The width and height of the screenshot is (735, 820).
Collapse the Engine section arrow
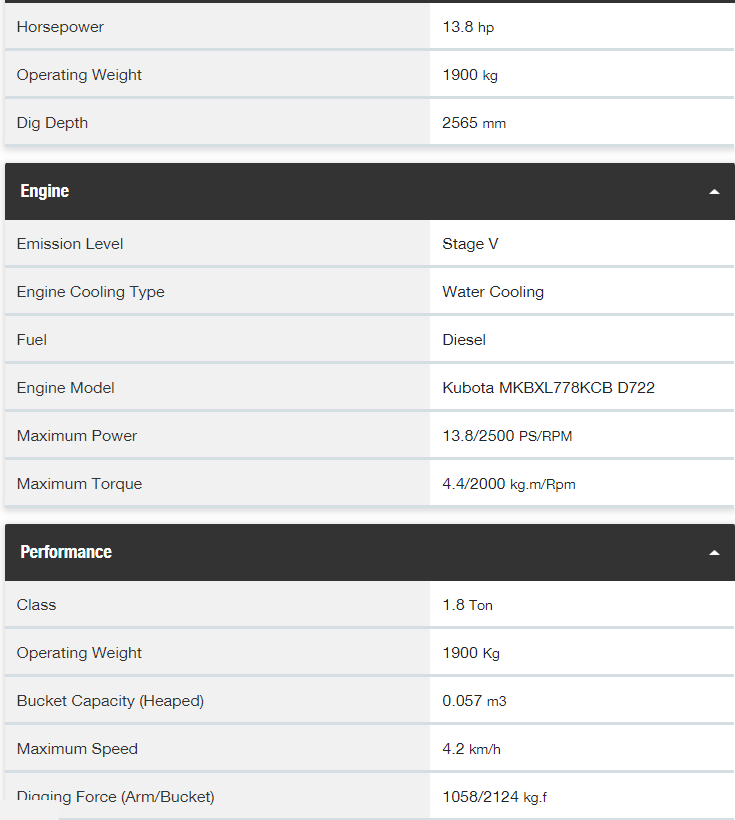[714, 192]
